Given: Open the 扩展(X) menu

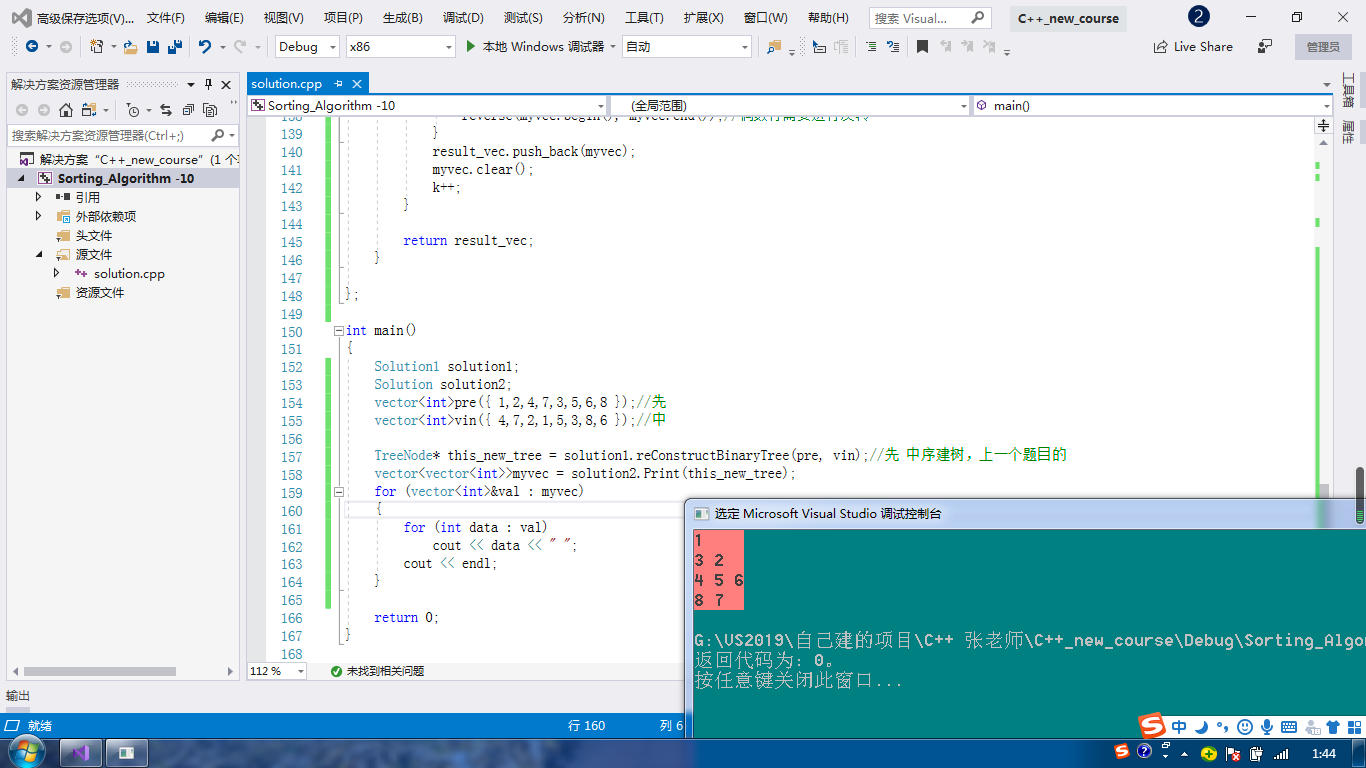Looking at the screenshot, I should coord(703,18).
